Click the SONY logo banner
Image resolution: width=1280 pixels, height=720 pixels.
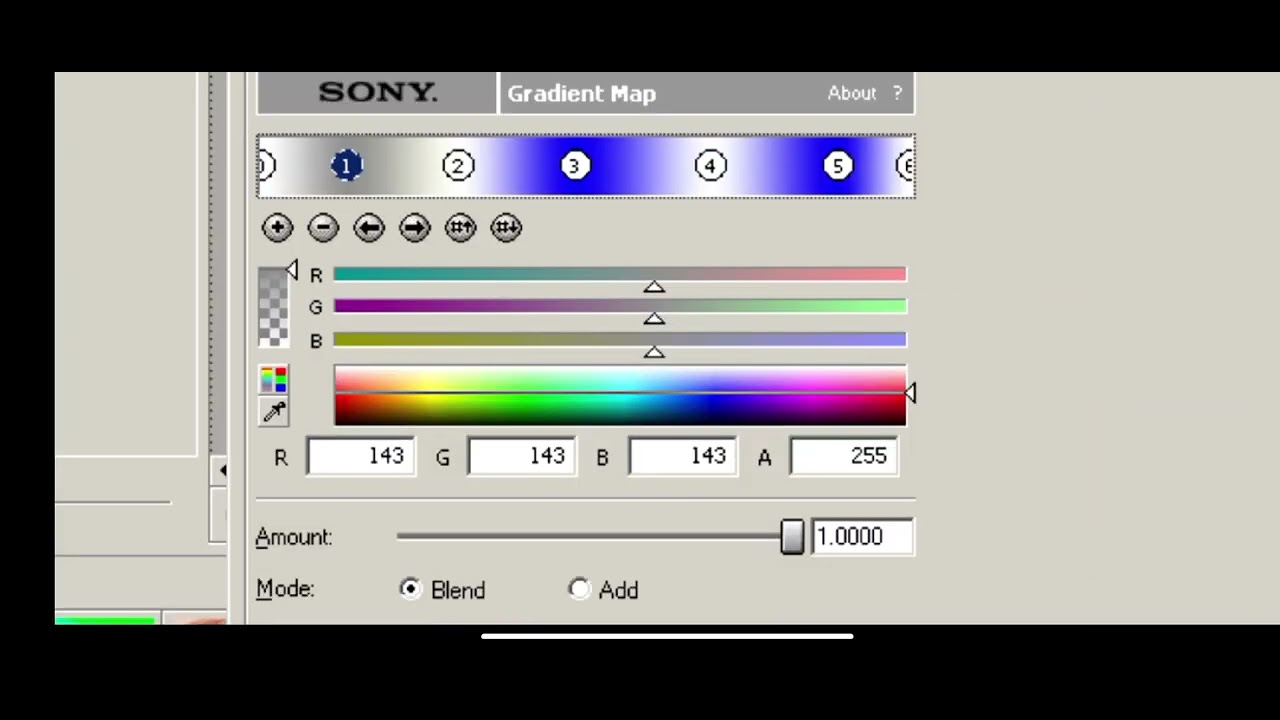pyautogui.click(x=377, y=93)
